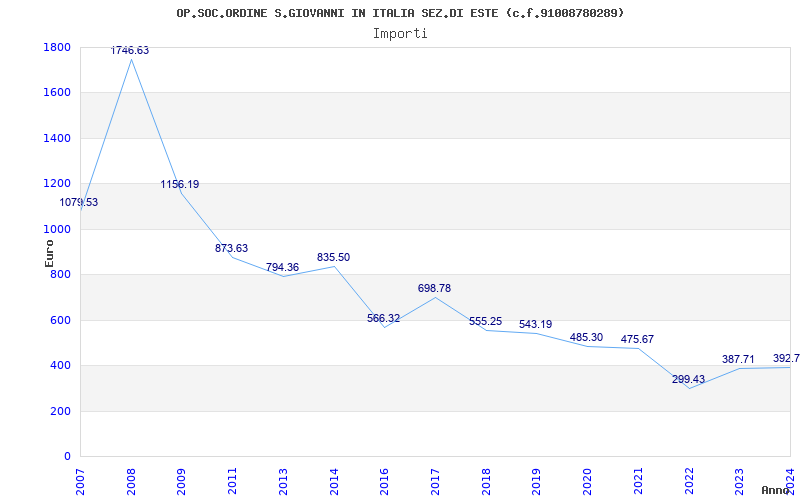Click the 2011 x-axis year
The width and height of the screenshot is (800, 500).
coord(232,481)
